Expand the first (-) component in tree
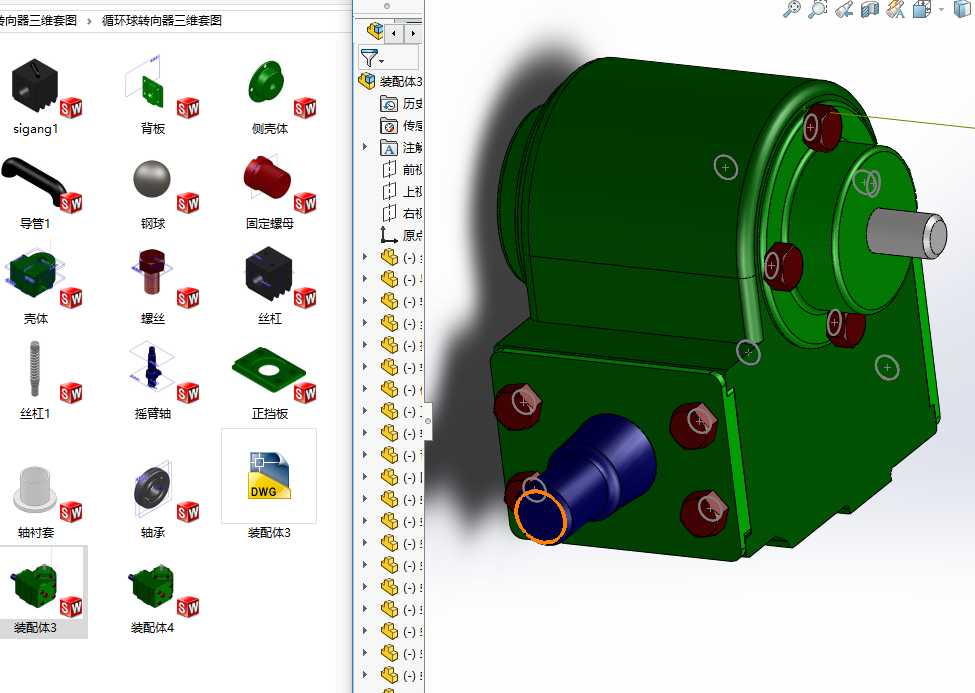 pos(365,257)
